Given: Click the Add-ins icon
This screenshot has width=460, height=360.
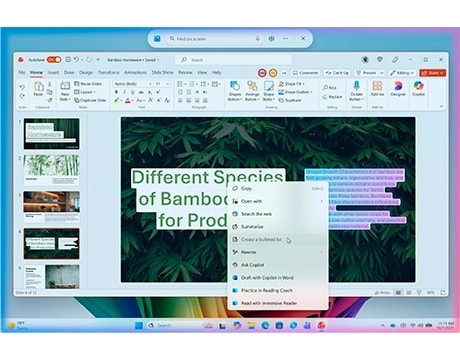Looking at the screenshot, I should coord(377,86).
